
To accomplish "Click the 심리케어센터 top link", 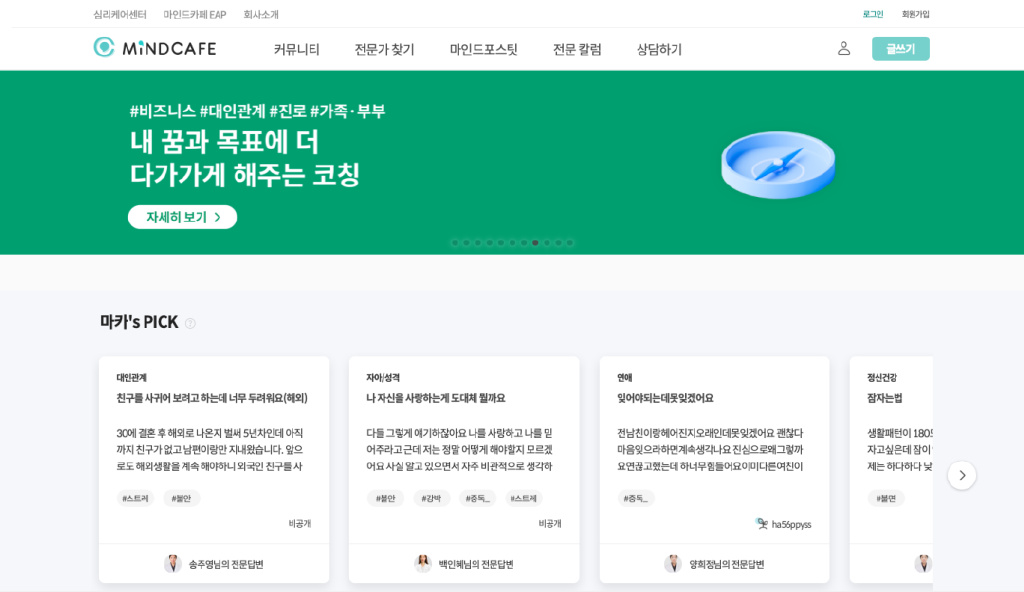I will 120,14.
